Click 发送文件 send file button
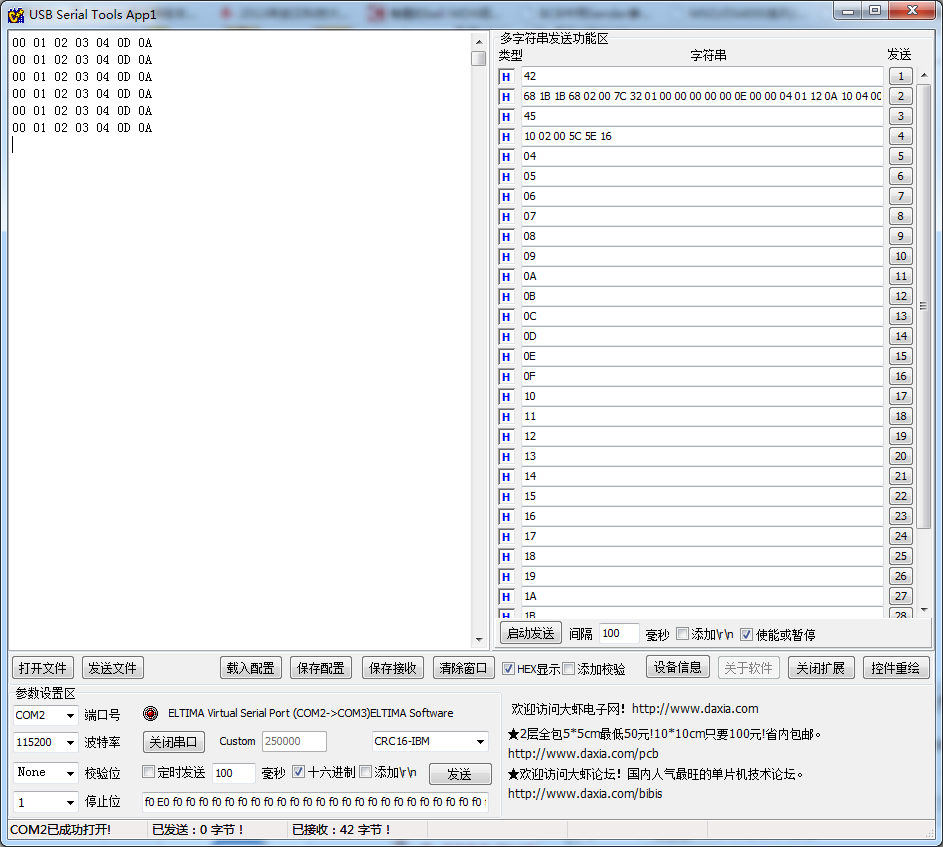 point(112,668)
